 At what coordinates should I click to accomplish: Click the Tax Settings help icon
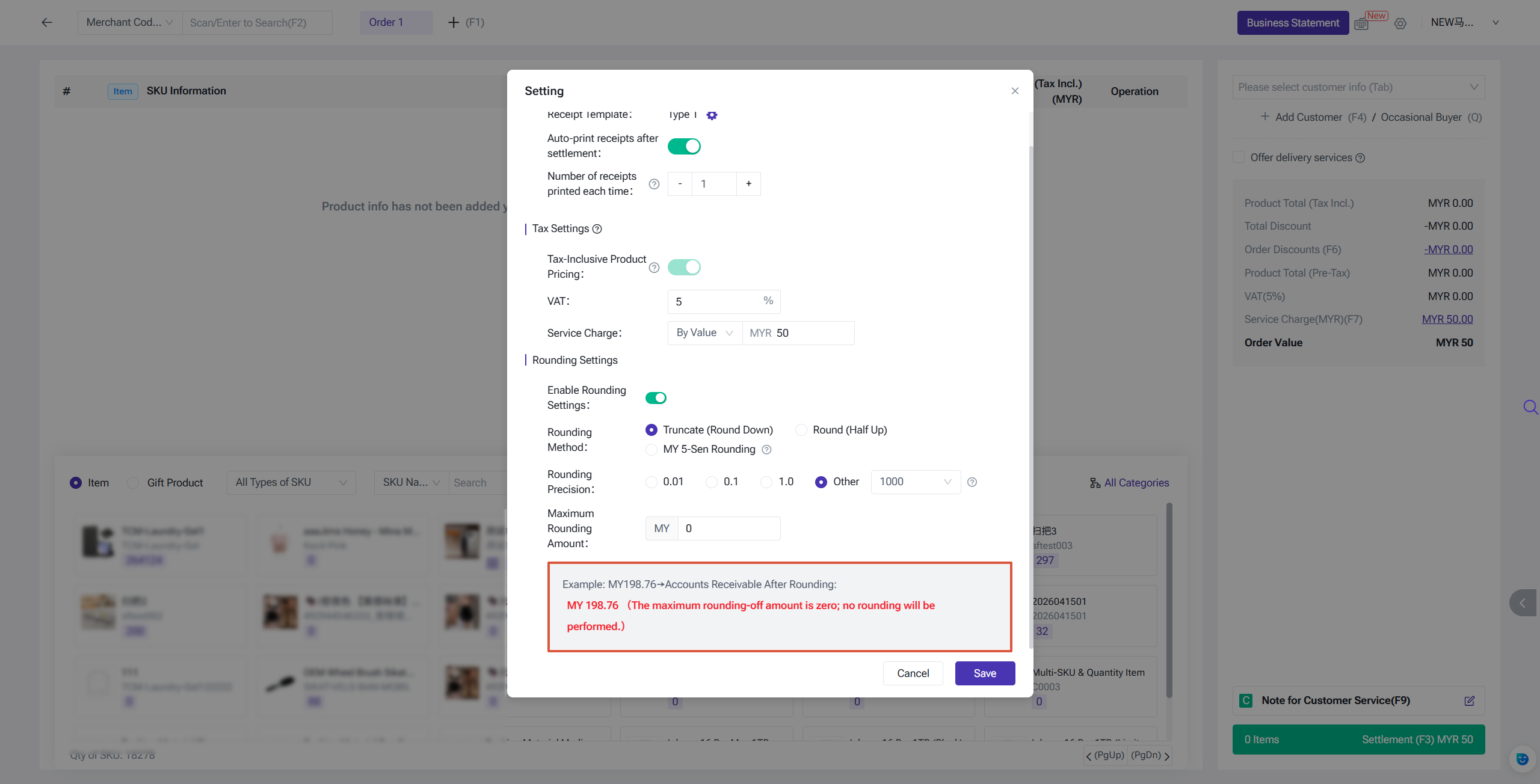pyautogui.click(x=597, y=229)
